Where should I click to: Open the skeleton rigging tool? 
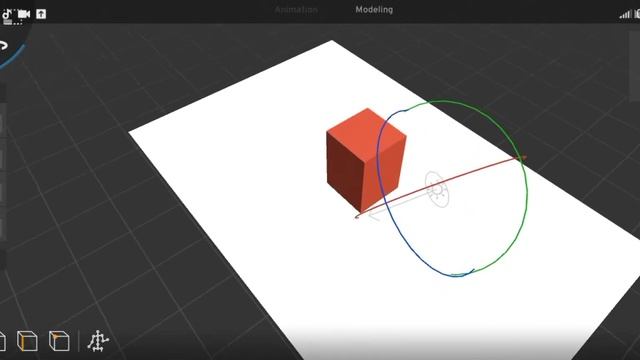tap(98, 341)
